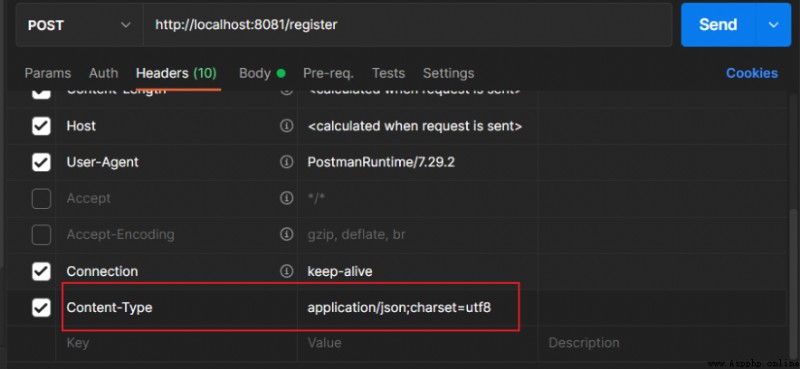Enable the Accept header checkbox
Screen dimensions: 800x369
41,199
